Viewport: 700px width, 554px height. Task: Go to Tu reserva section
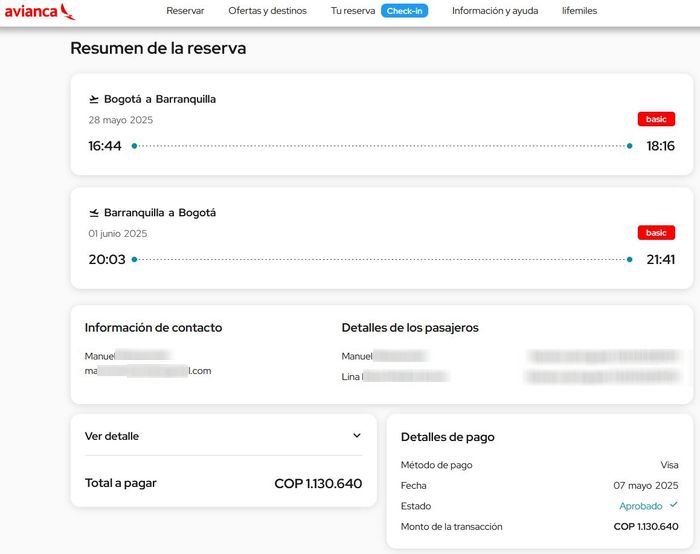pos(353,11)
